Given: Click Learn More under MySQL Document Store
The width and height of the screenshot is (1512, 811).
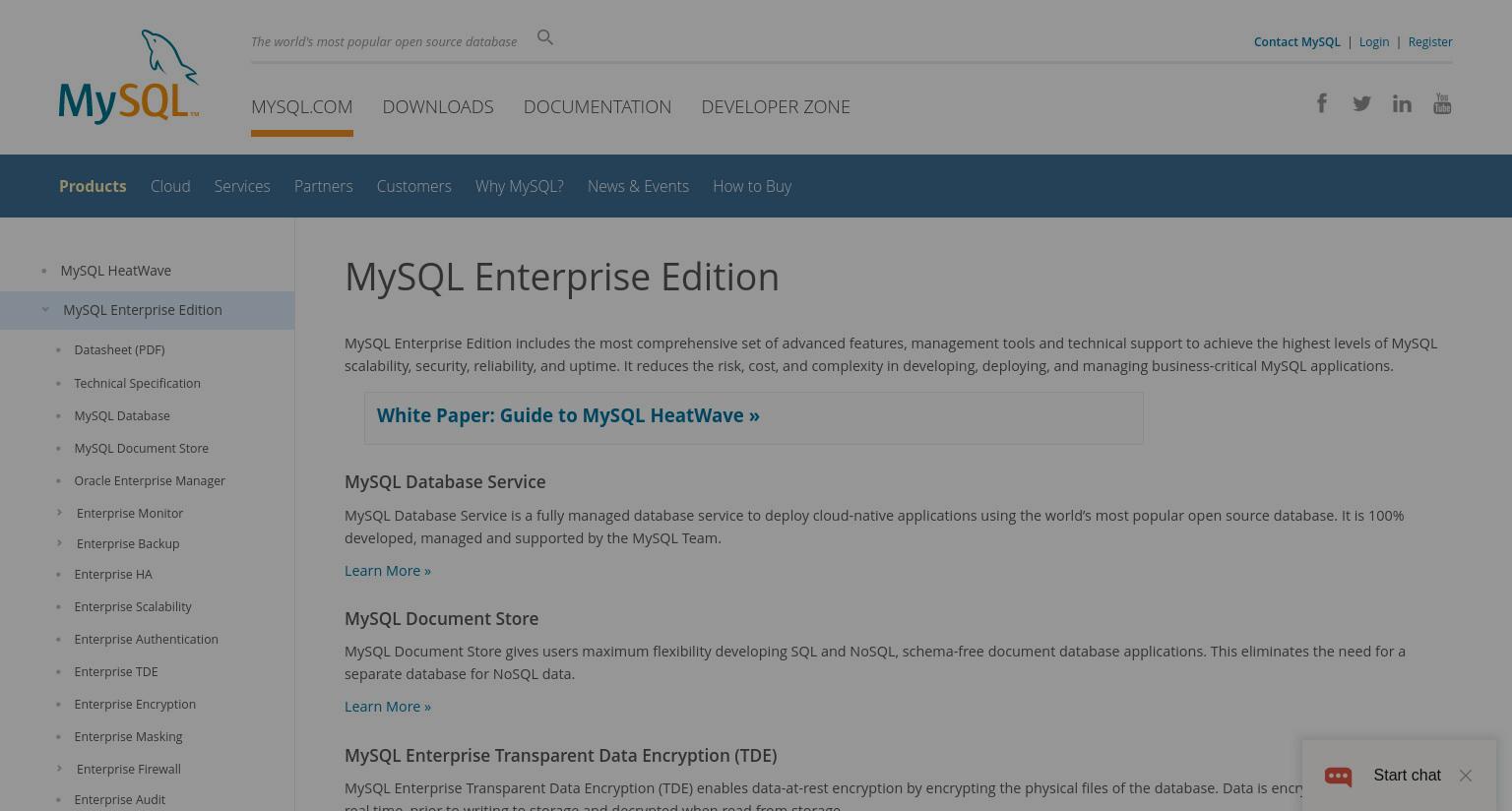Looking at the screenshot, I should pyautogui.click(x=388, y=707).
